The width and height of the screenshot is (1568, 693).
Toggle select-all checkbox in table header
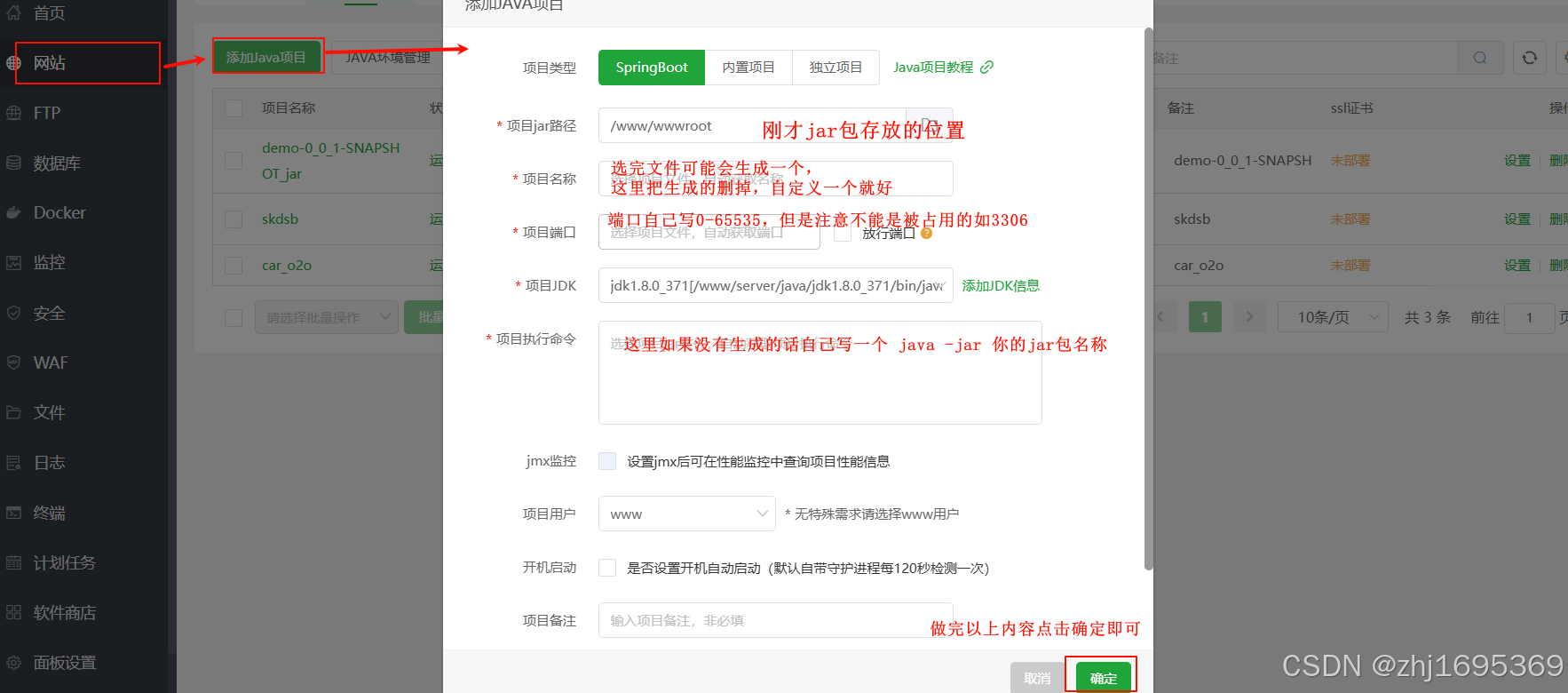(x=234, y=108)
